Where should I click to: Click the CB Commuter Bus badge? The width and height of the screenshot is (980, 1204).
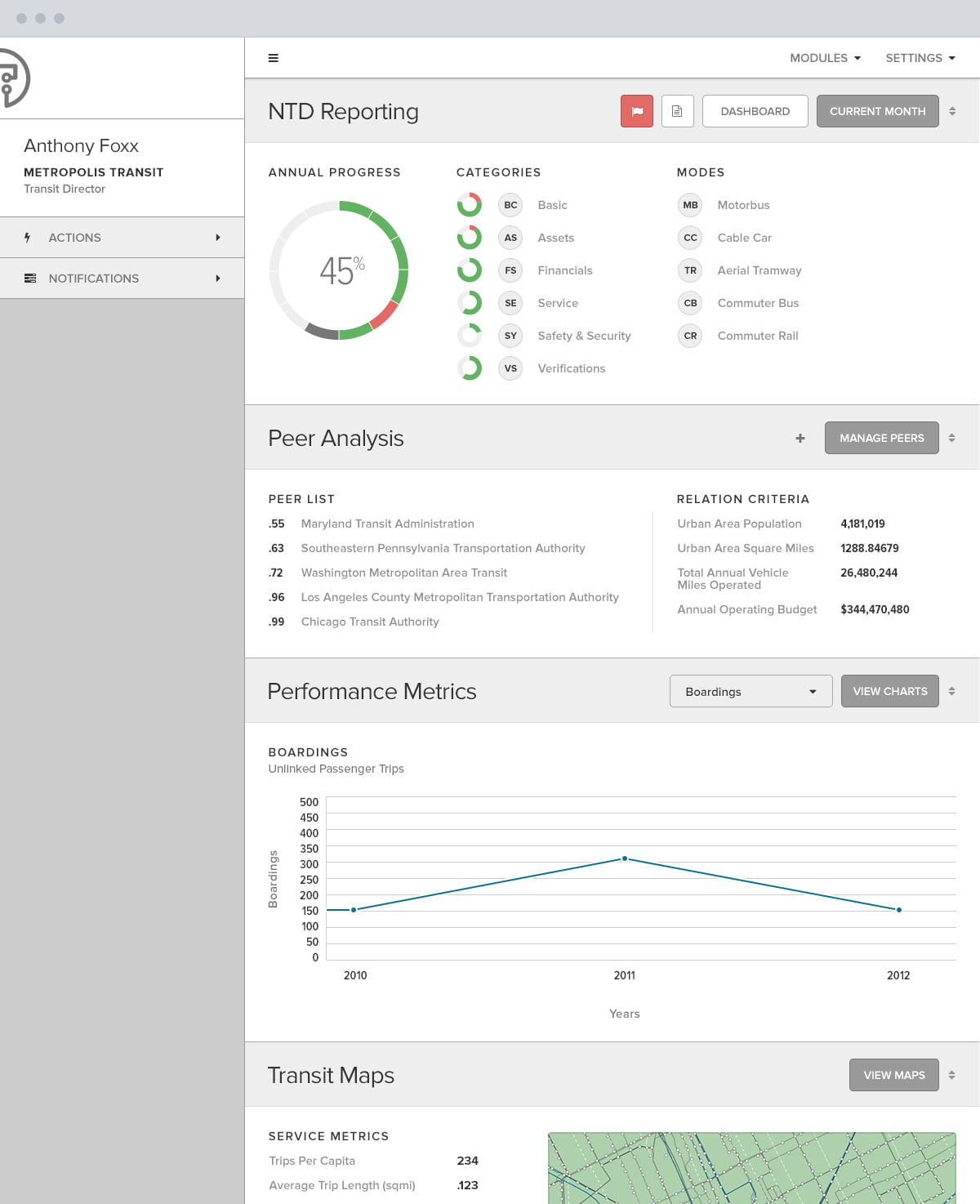pyautogui.click(x=690, y=303)
